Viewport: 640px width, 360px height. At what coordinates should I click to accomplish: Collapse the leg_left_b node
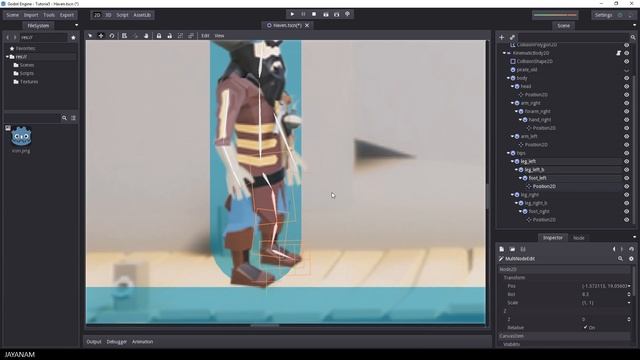[x=516, y=170]
